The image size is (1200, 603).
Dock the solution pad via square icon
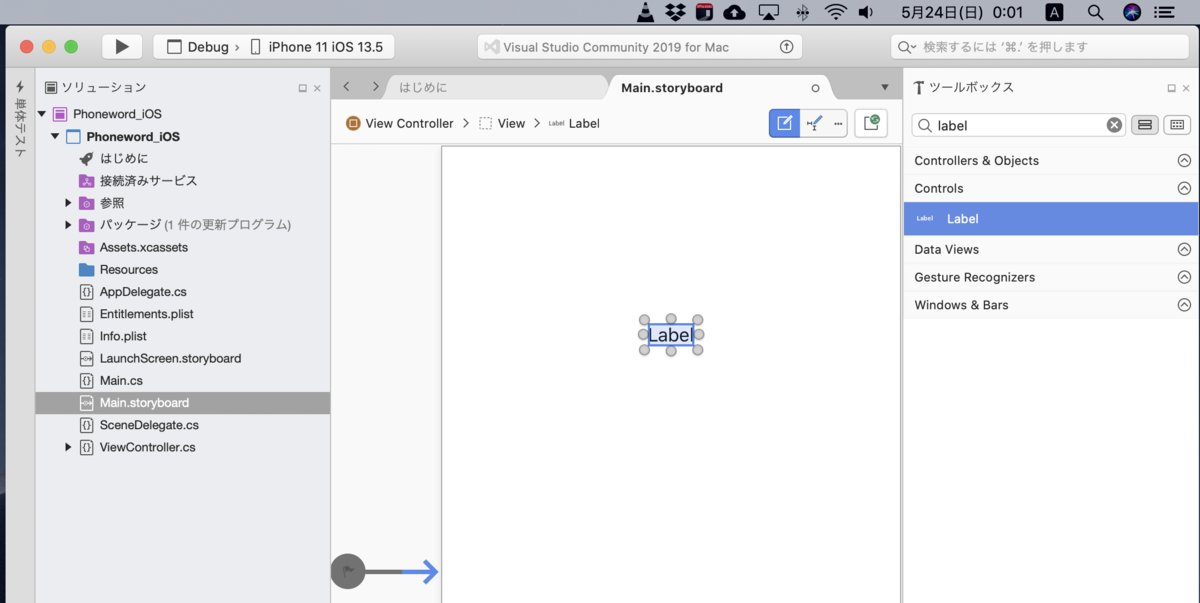[302, 88]
